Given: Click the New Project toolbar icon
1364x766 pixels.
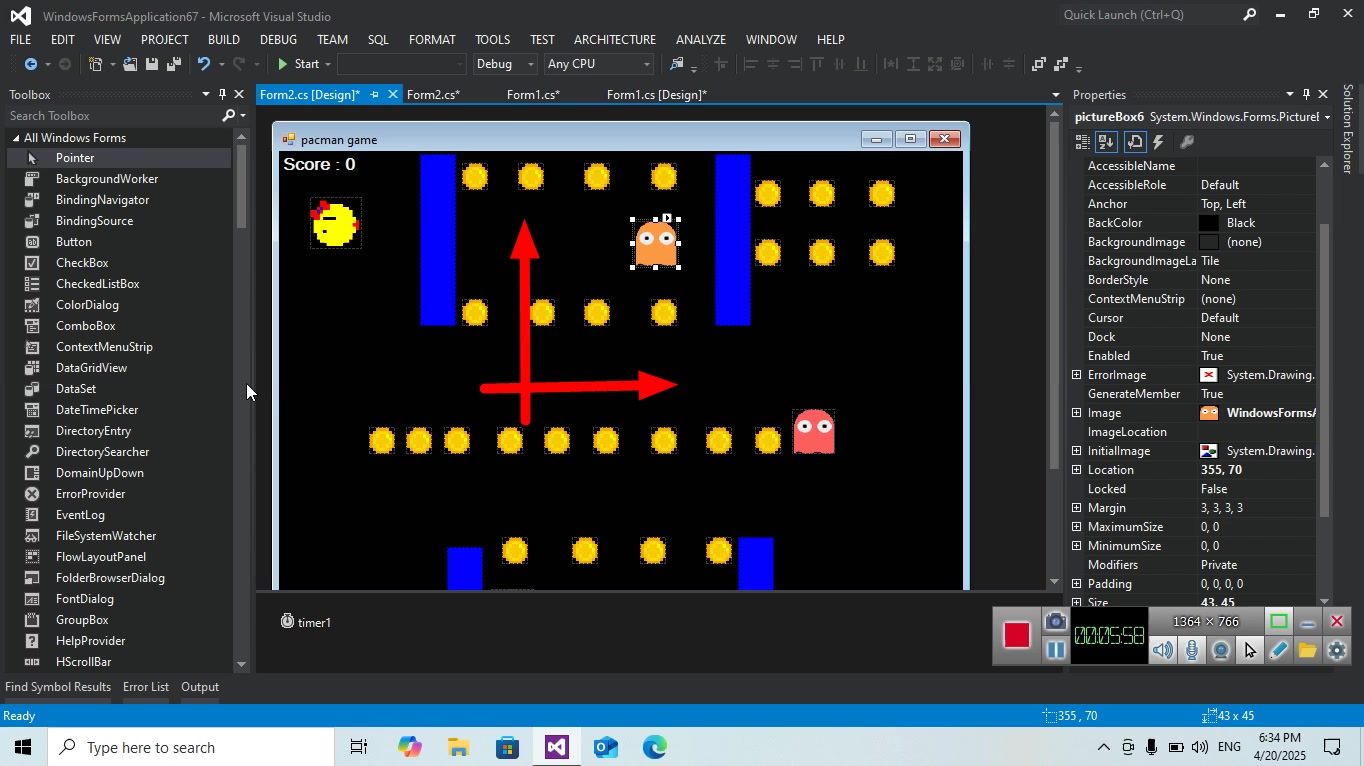Looking at the screenshot, I should (x=96, y=64).
